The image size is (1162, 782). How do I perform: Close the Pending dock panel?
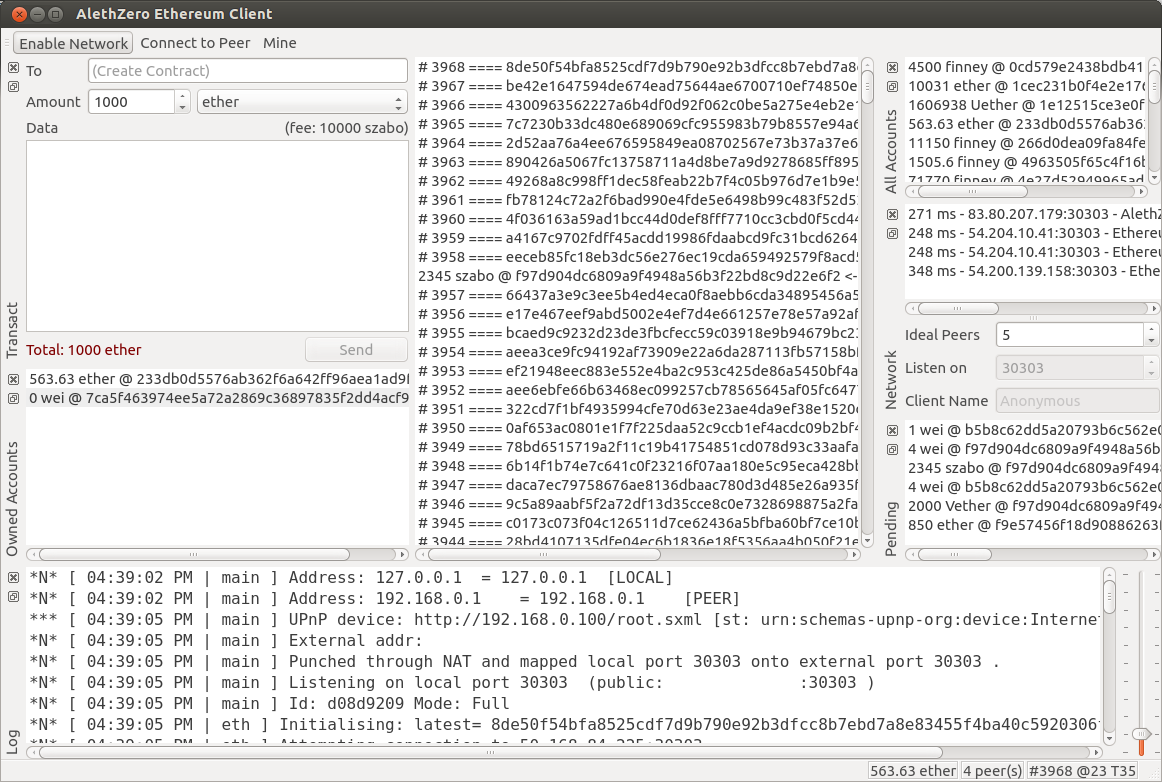click(892, 431)
